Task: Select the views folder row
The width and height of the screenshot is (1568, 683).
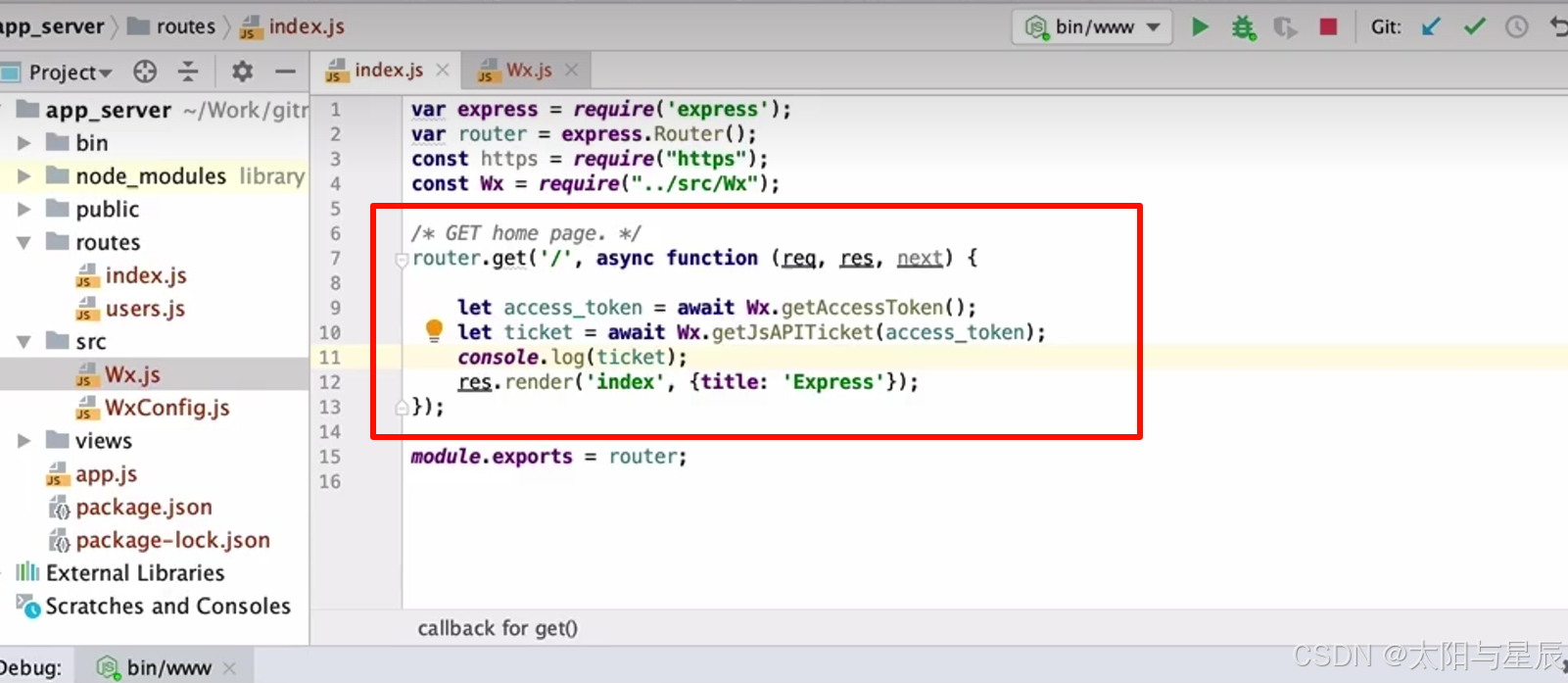Action: coord(154,441)
